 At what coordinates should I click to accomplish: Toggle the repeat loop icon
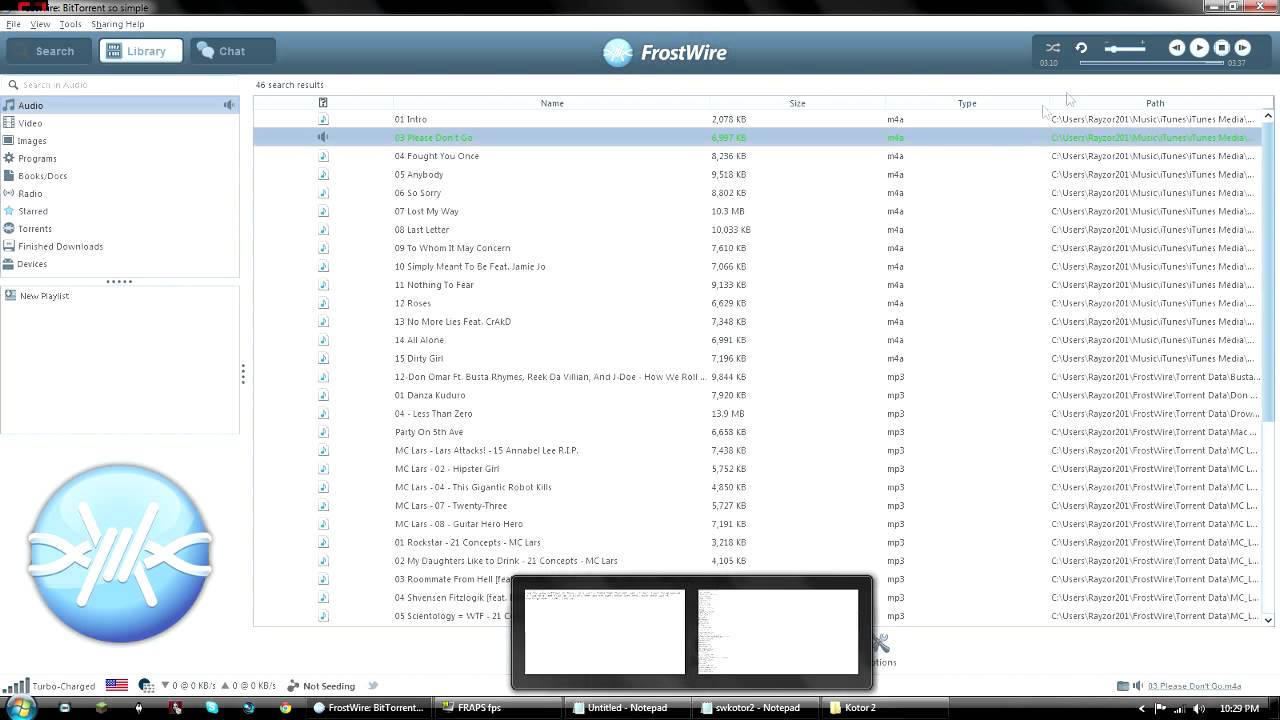click(x=1081, y=47)
